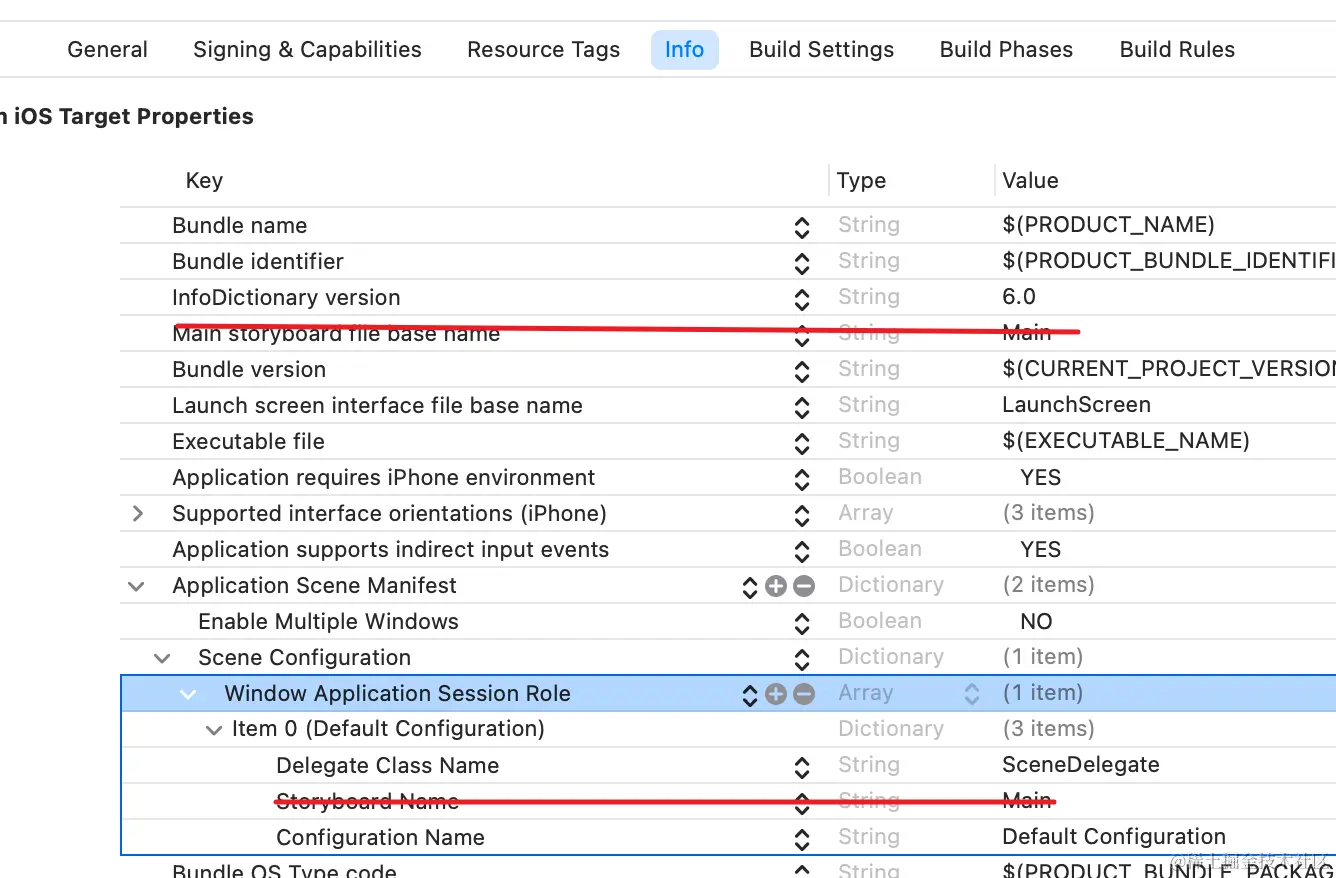Collapse the Application Scene Manifest row

137,586
